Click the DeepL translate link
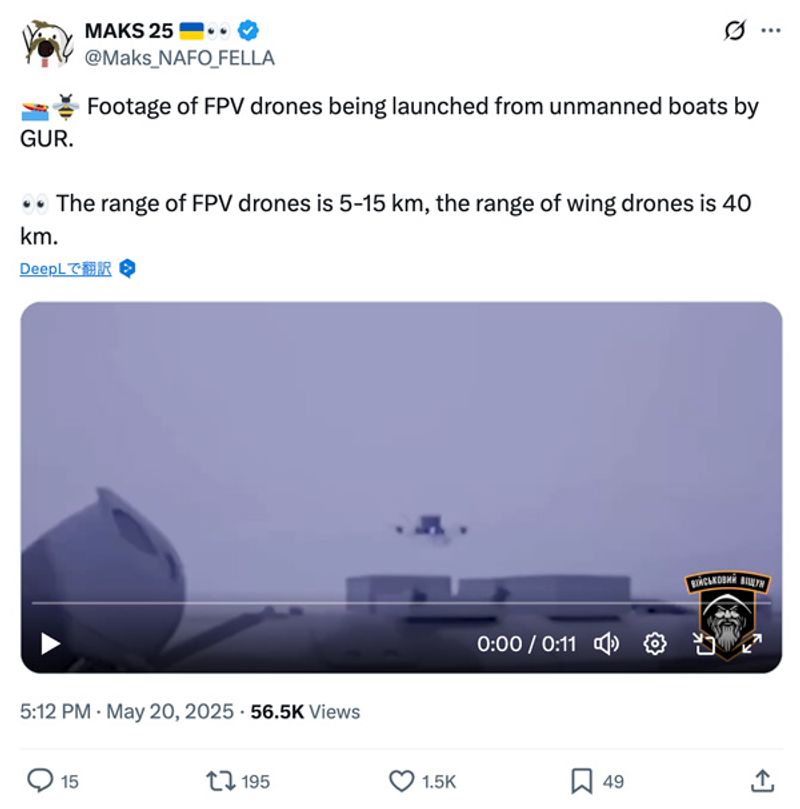Image resolution: width=800 pixels, height=809 pixels. [x=65, y=269]
